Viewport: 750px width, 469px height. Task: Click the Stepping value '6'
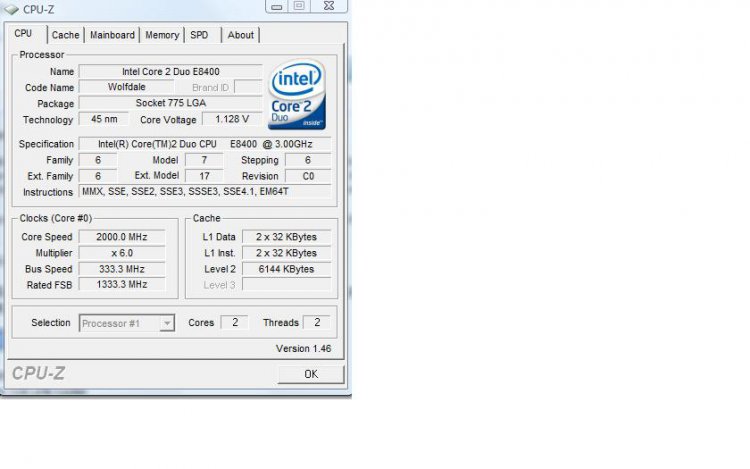pyautogui.click(x=308, y=160)
